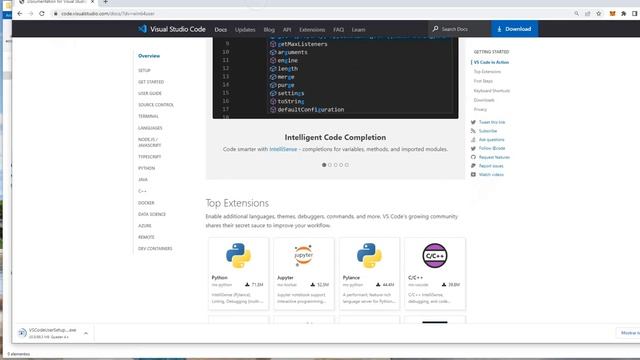The image size is (640, 360).
Task: Click the MetaMask fox extension icon
Action: click(x=612, y=13)
